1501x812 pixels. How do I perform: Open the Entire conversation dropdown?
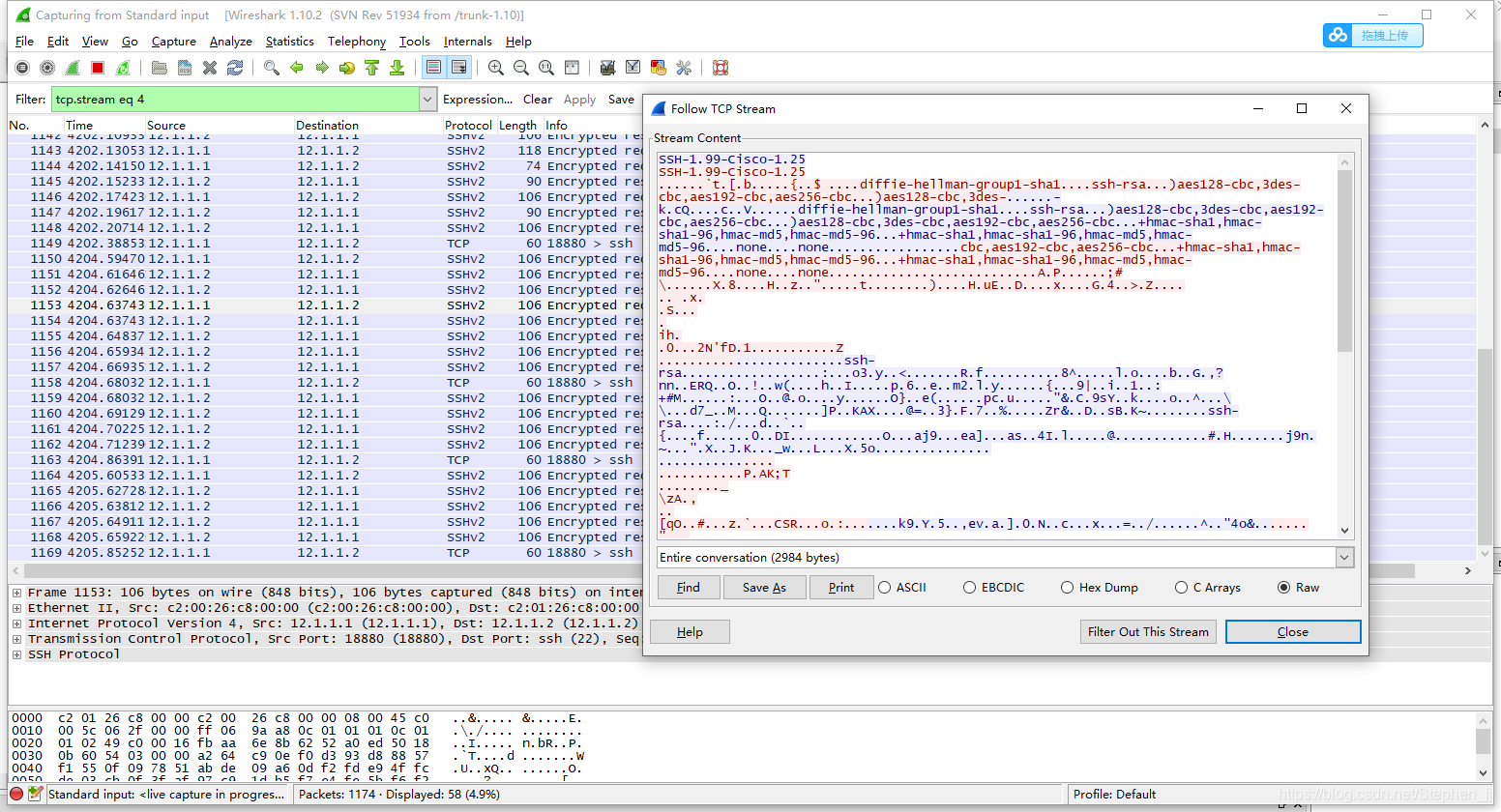1344,558
